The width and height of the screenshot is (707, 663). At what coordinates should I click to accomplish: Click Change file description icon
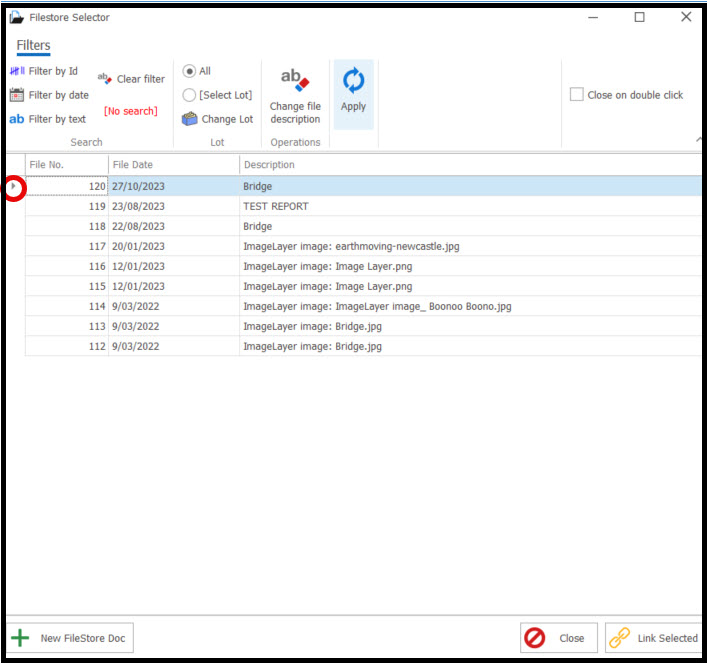click(295, 79)
